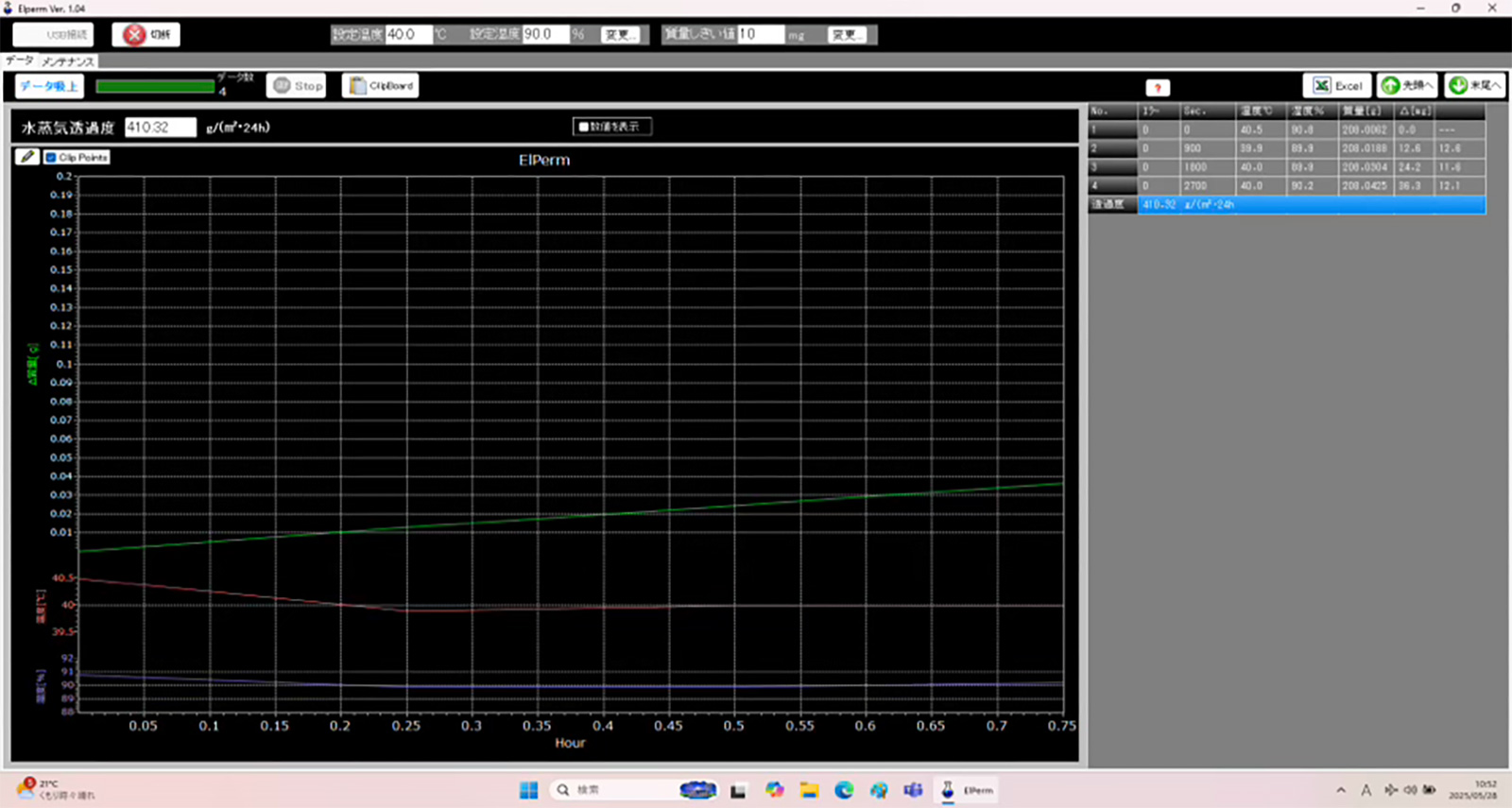Select the table header cell No.
The width and height of the screenshot is (1512, 808).
click(1112, 112)
